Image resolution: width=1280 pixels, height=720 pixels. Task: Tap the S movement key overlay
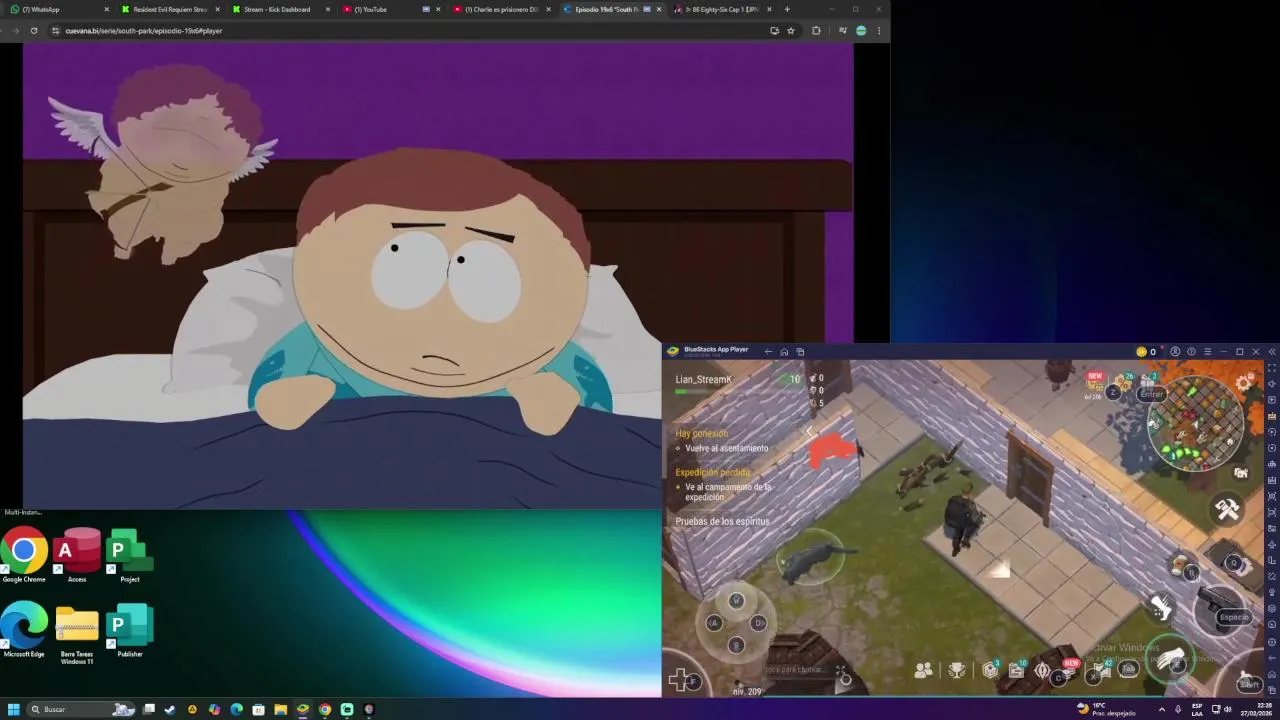coord(736,645)
